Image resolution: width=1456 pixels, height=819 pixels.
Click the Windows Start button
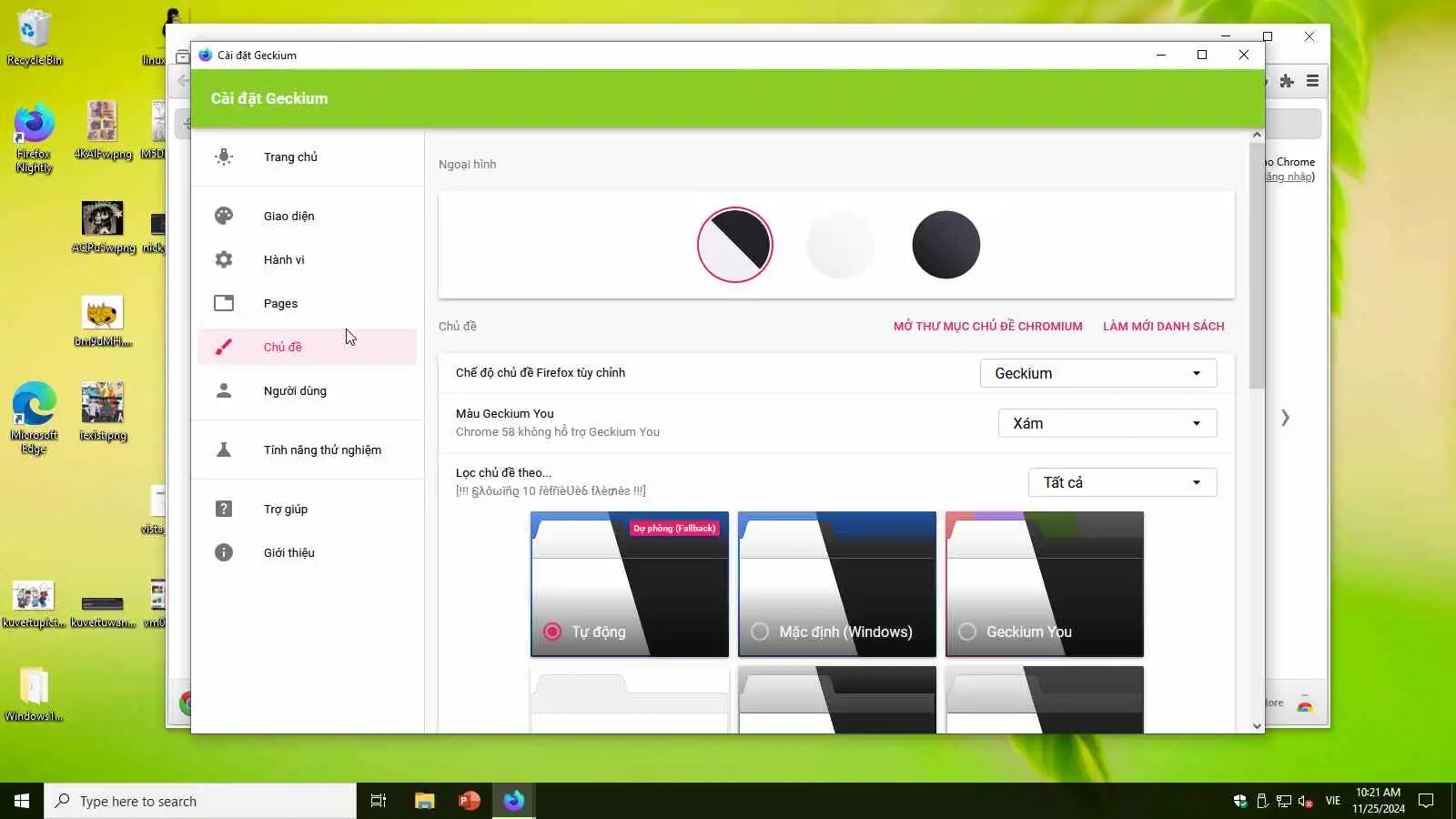22,801
